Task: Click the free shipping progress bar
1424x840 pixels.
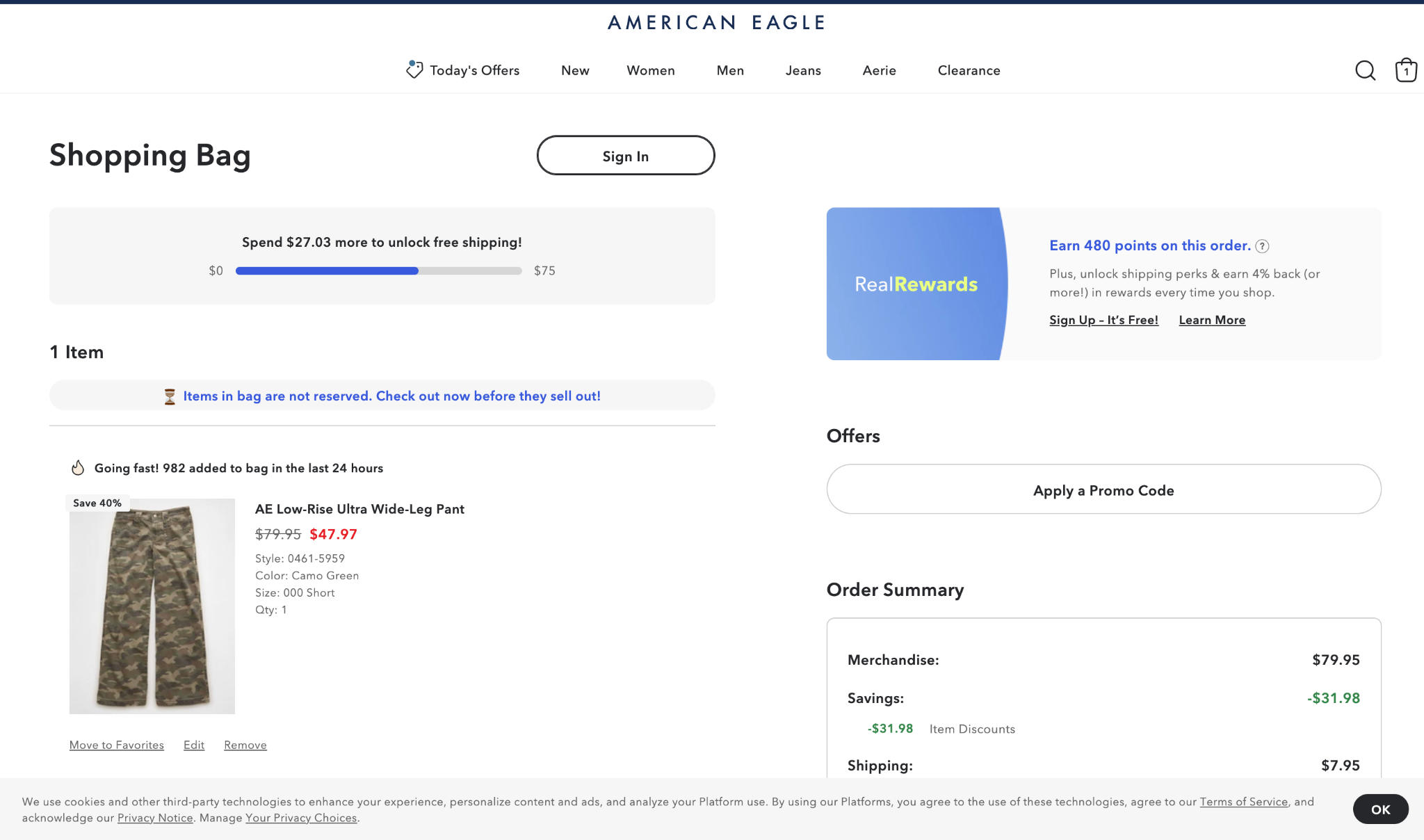Action: pyautogui.click(x=379, y=271)
